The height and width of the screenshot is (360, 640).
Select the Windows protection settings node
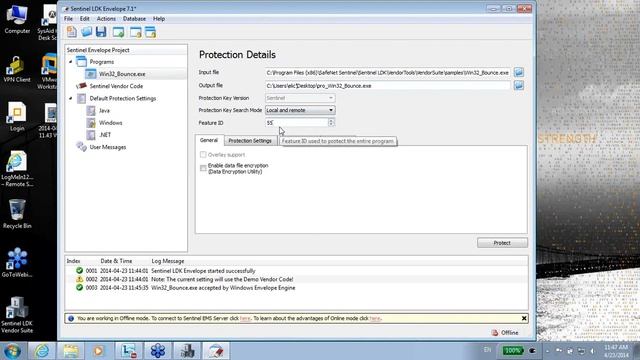click(x=111, y=123)
